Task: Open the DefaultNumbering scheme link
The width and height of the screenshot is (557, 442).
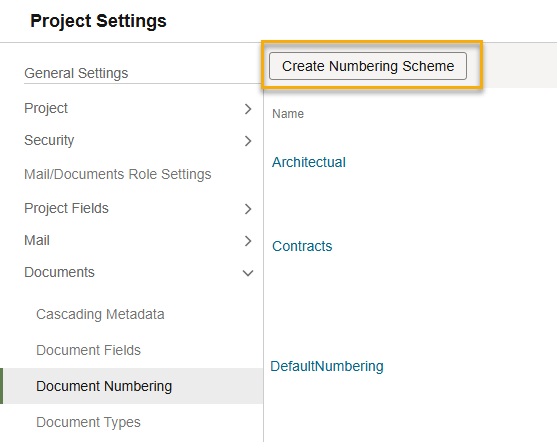Action: [327, 366]
